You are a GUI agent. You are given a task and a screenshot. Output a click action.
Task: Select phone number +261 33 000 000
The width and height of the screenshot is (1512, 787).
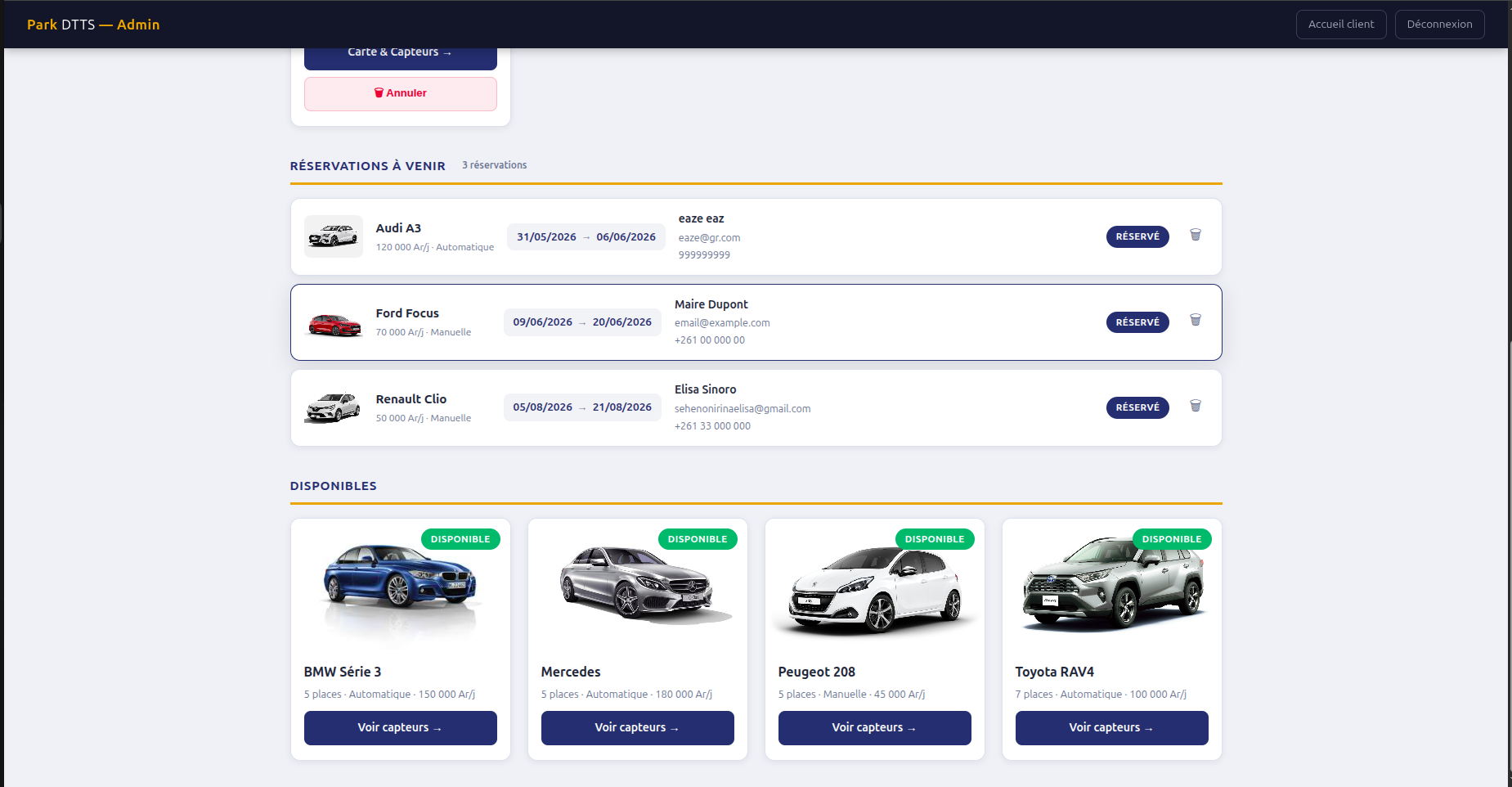(712, 426)
